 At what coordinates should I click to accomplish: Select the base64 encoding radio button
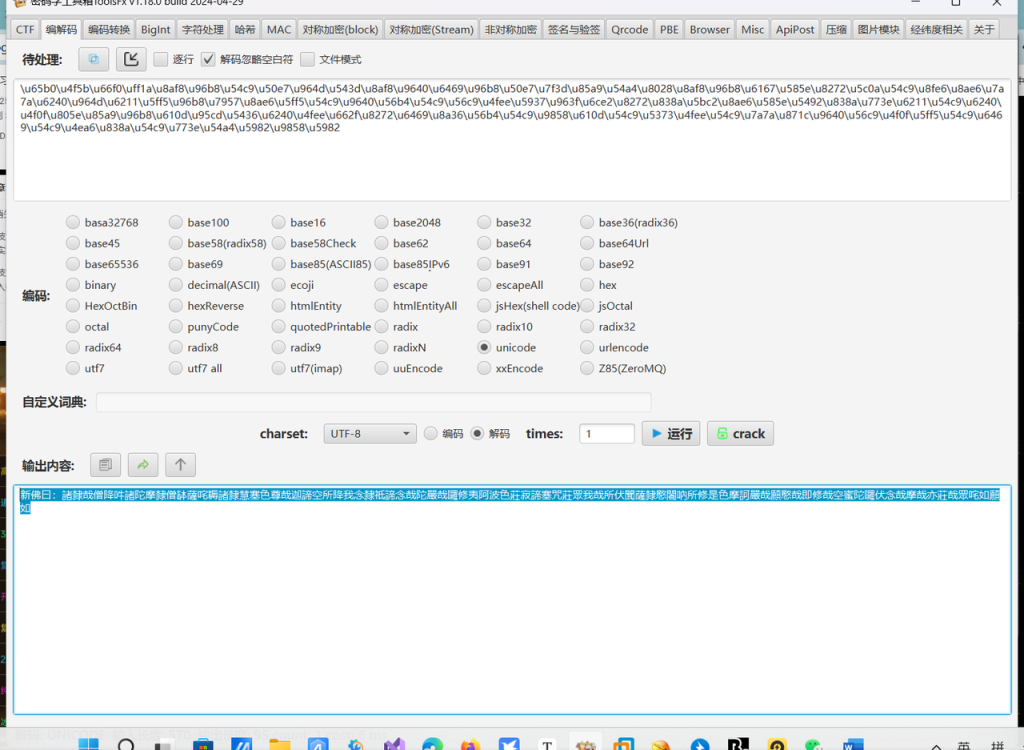(485, 243)
